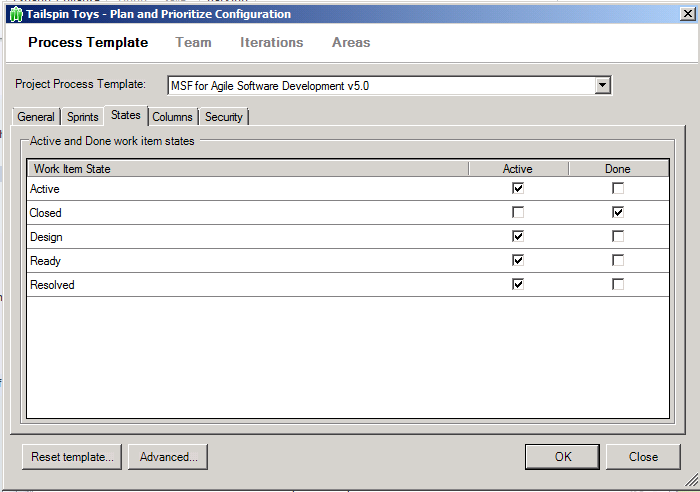Image resolution: width=700 pixels, height=492 pixels.
Task: Select the Closed state row label
Action: click(x=46, y=213)
